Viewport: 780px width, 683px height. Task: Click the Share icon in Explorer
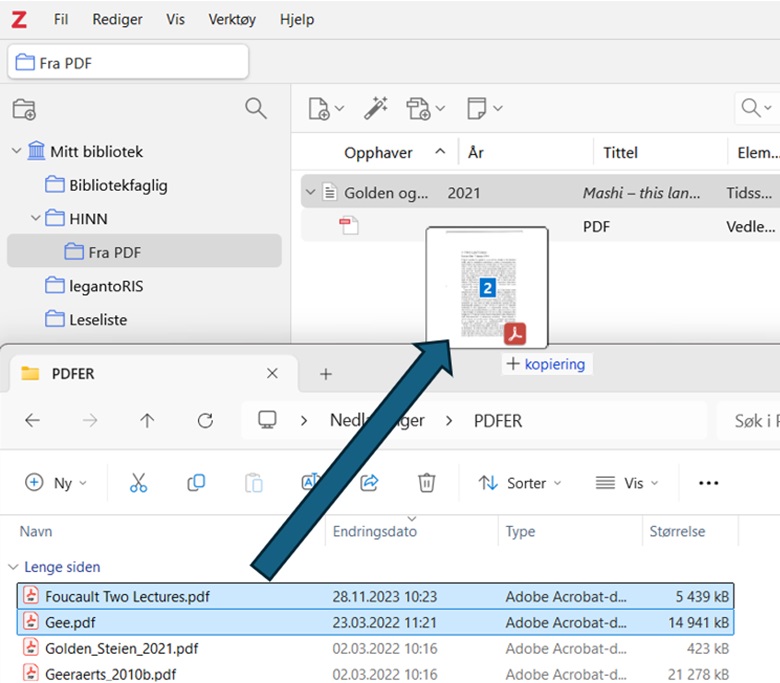point(369,483)
